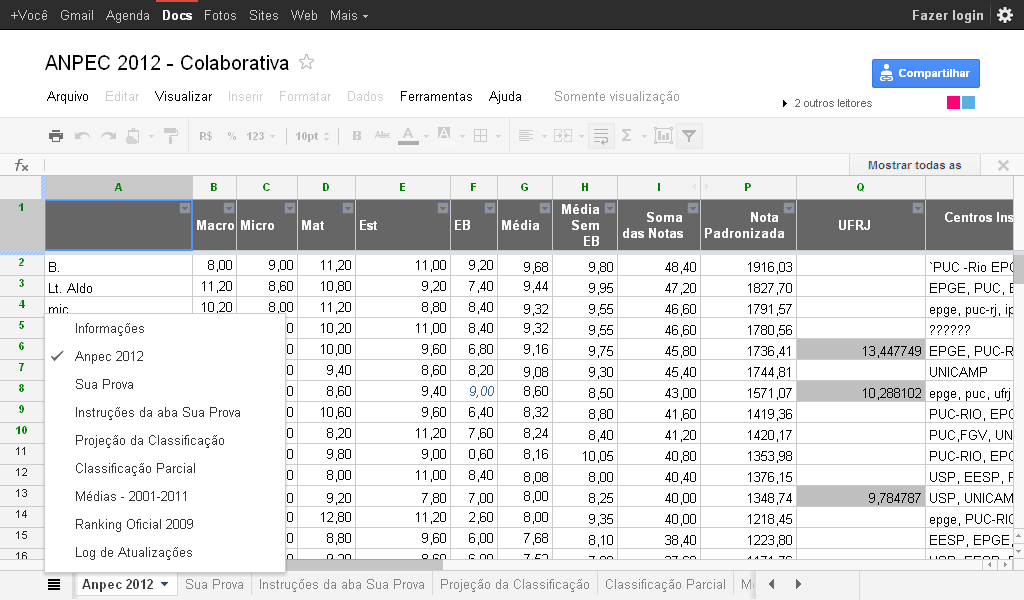Click the undo arrow icon
Image resolution: width=1024 pixels, height=600 pixels.
pos(82,136)
